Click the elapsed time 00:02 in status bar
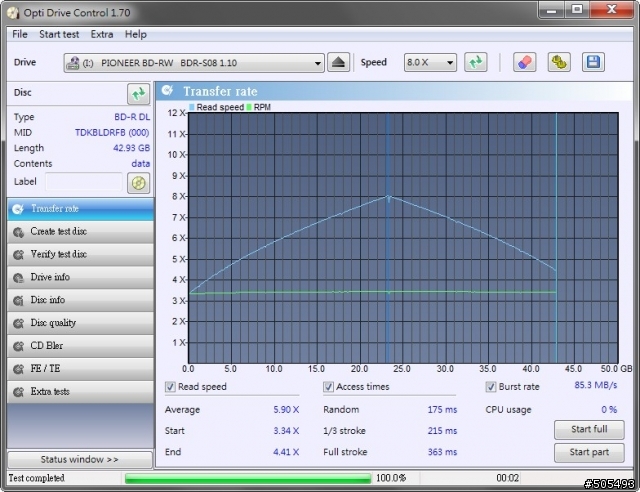The height and width of the screenshot is (492, 640). [x=507, y=478]
